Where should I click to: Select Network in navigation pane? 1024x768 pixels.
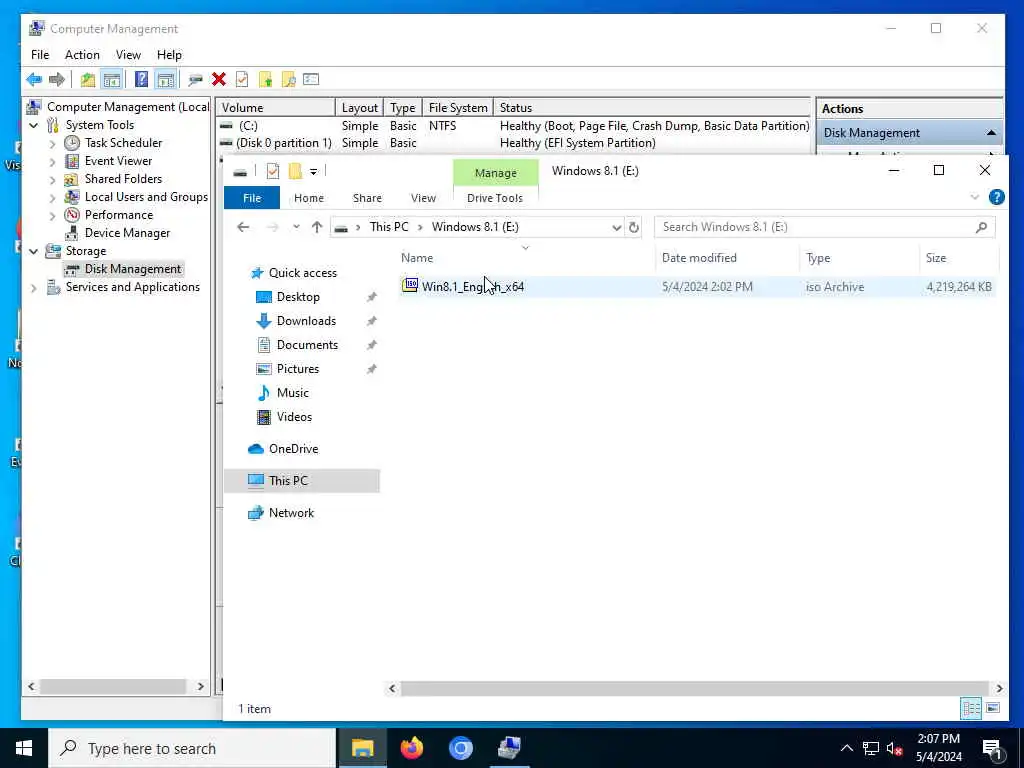(x=291, y=513)
